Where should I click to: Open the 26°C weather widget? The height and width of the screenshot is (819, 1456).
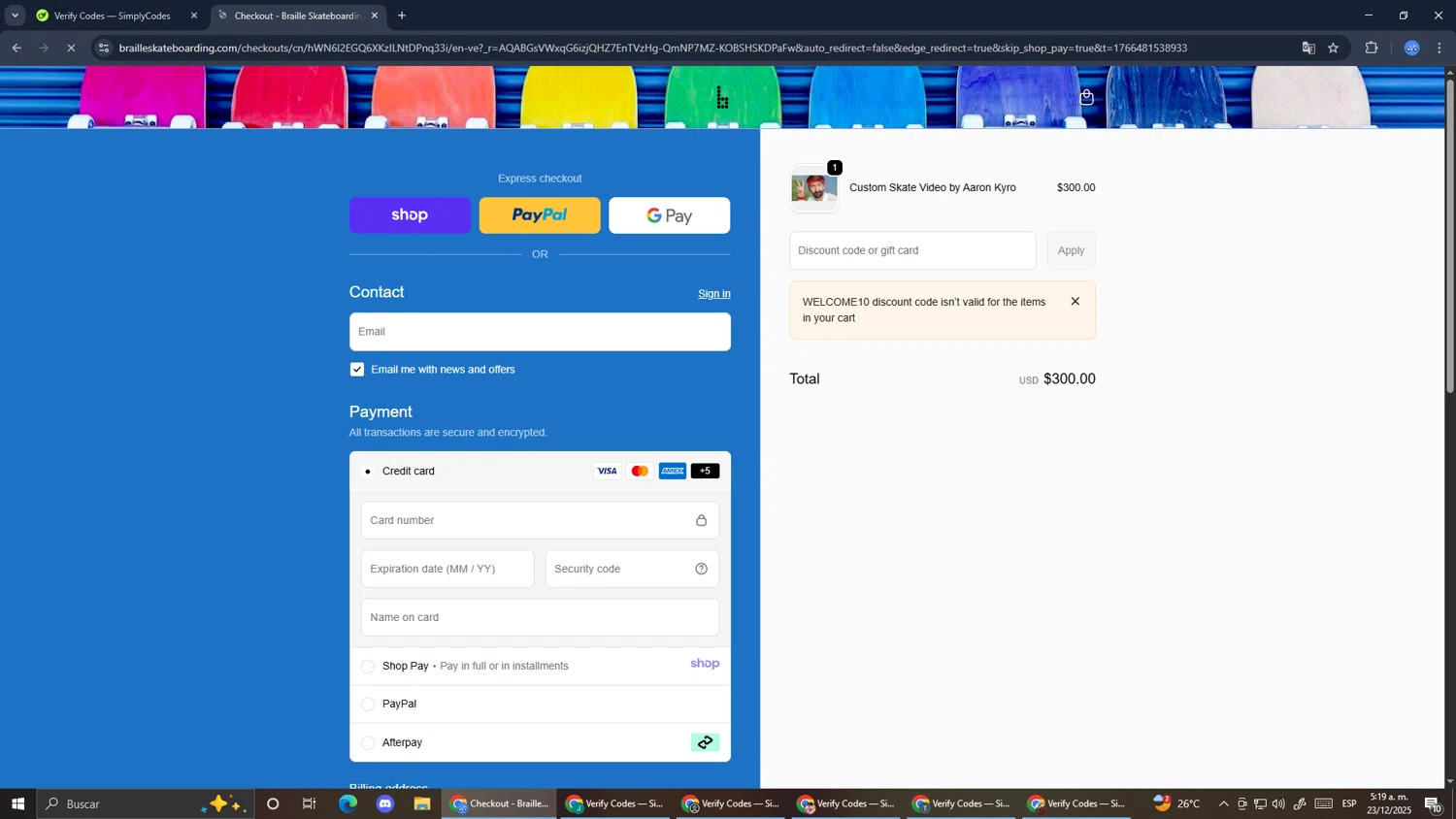click(1176, 803)
